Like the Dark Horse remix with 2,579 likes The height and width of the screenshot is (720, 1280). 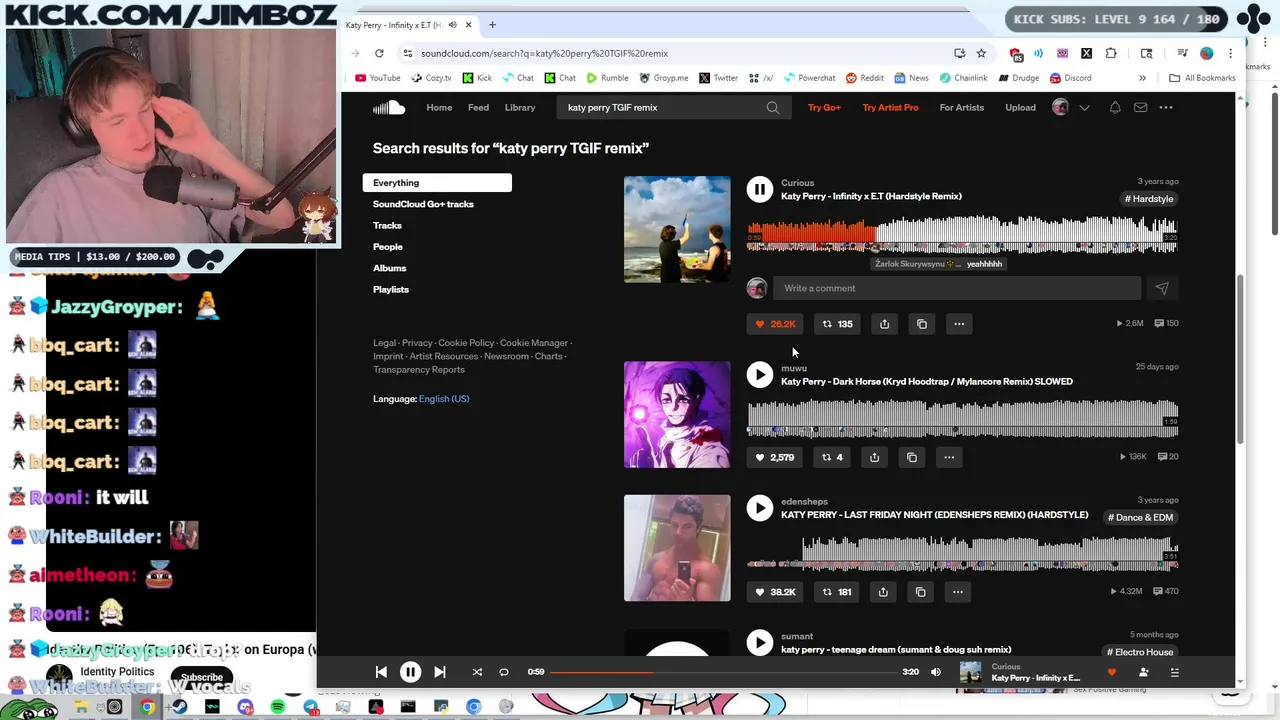[x=774, y=457]
